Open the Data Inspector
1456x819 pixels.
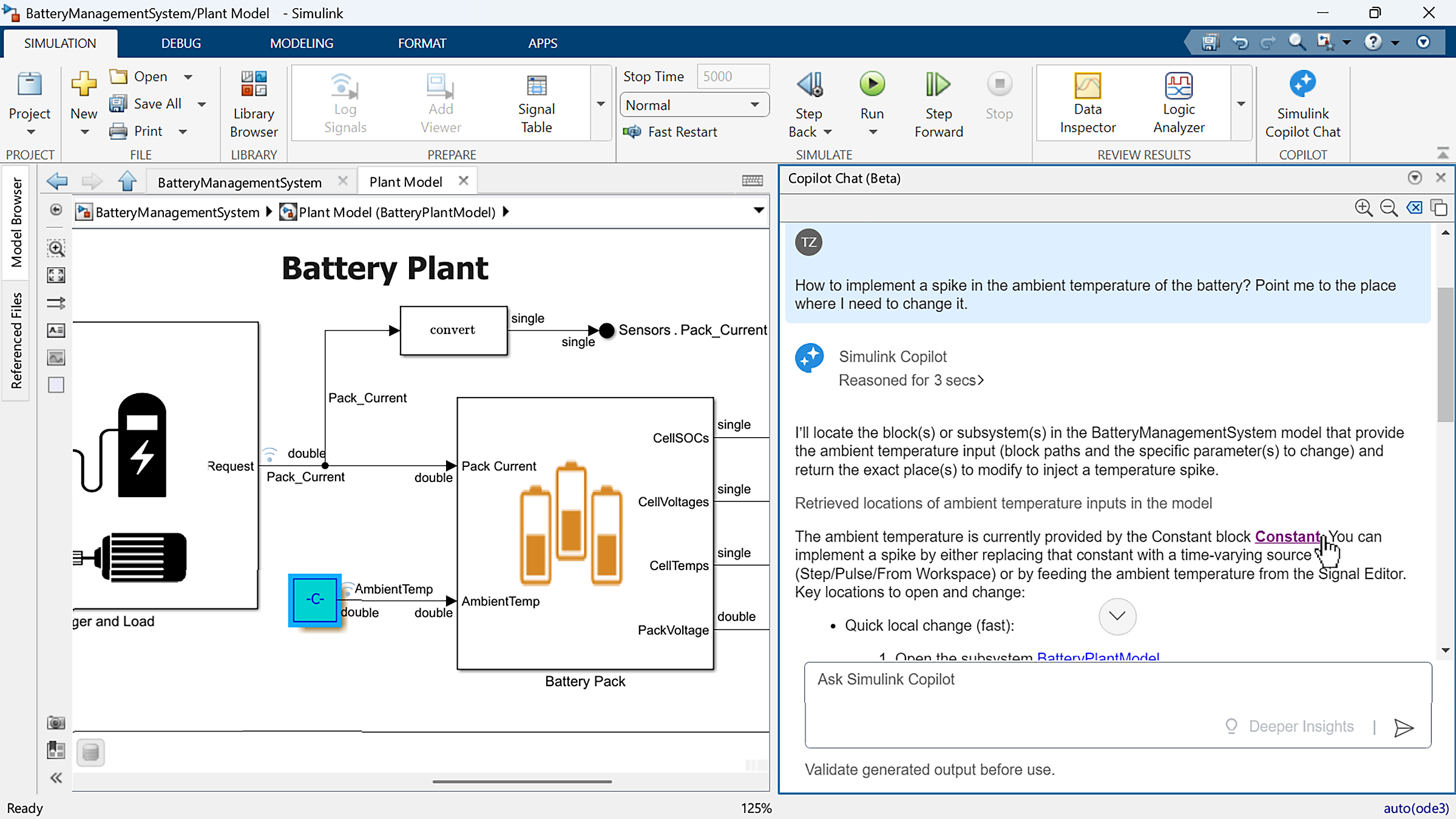click(x=1087, y=102)
